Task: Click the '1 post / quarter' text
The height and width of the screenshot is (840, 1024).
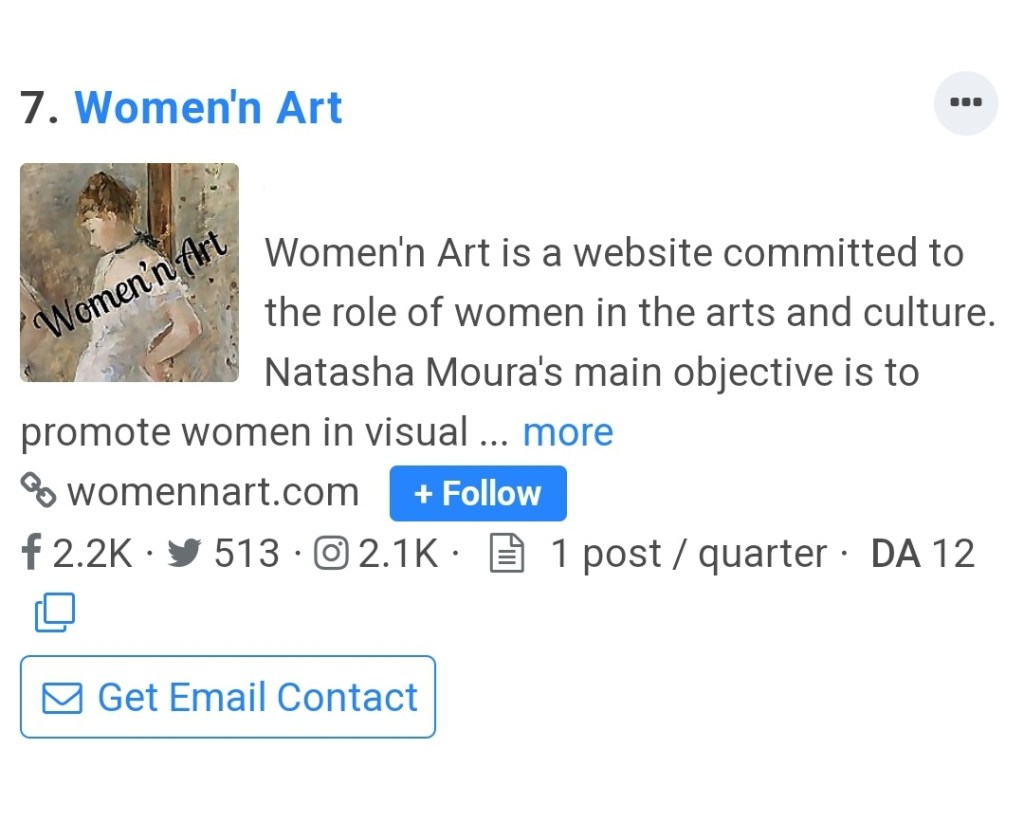Action: [x=689, y=553]
